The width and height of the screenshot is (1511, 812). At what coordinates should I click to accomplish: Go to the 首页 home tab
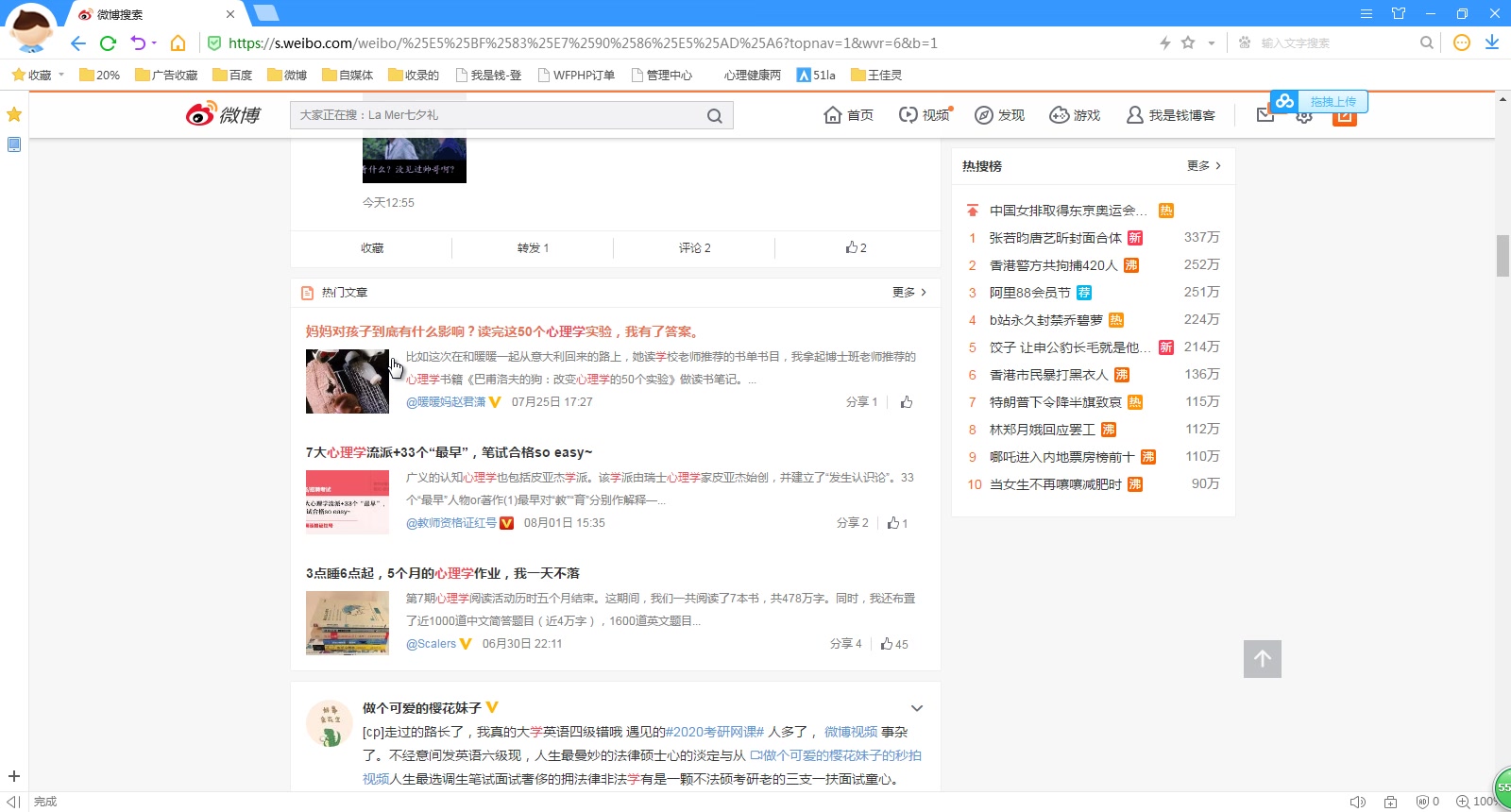click(x=848, y=115)
